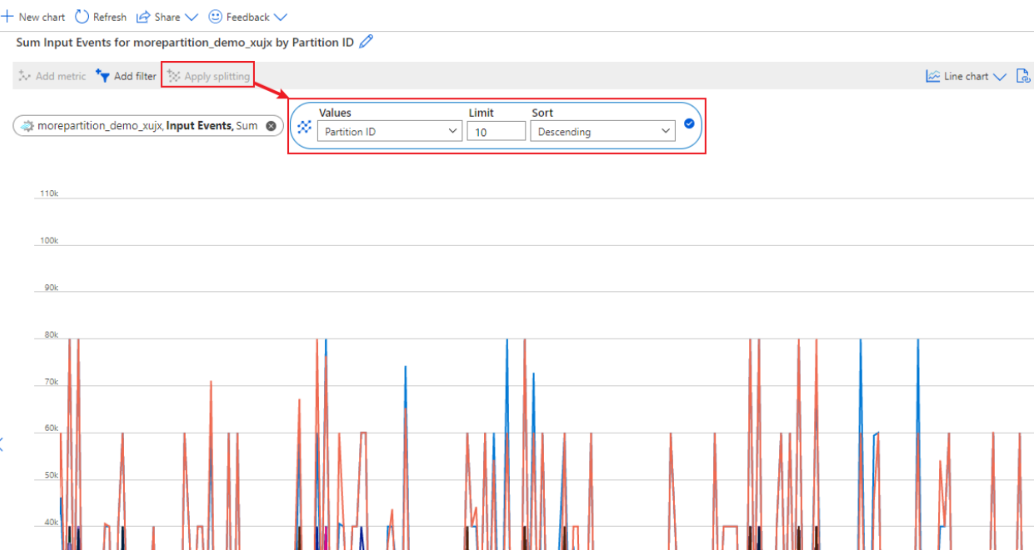The height and width of the screenshot is (550, 1034).
Task: Click the Add filter funnel icon
Action: pos(102,76)
